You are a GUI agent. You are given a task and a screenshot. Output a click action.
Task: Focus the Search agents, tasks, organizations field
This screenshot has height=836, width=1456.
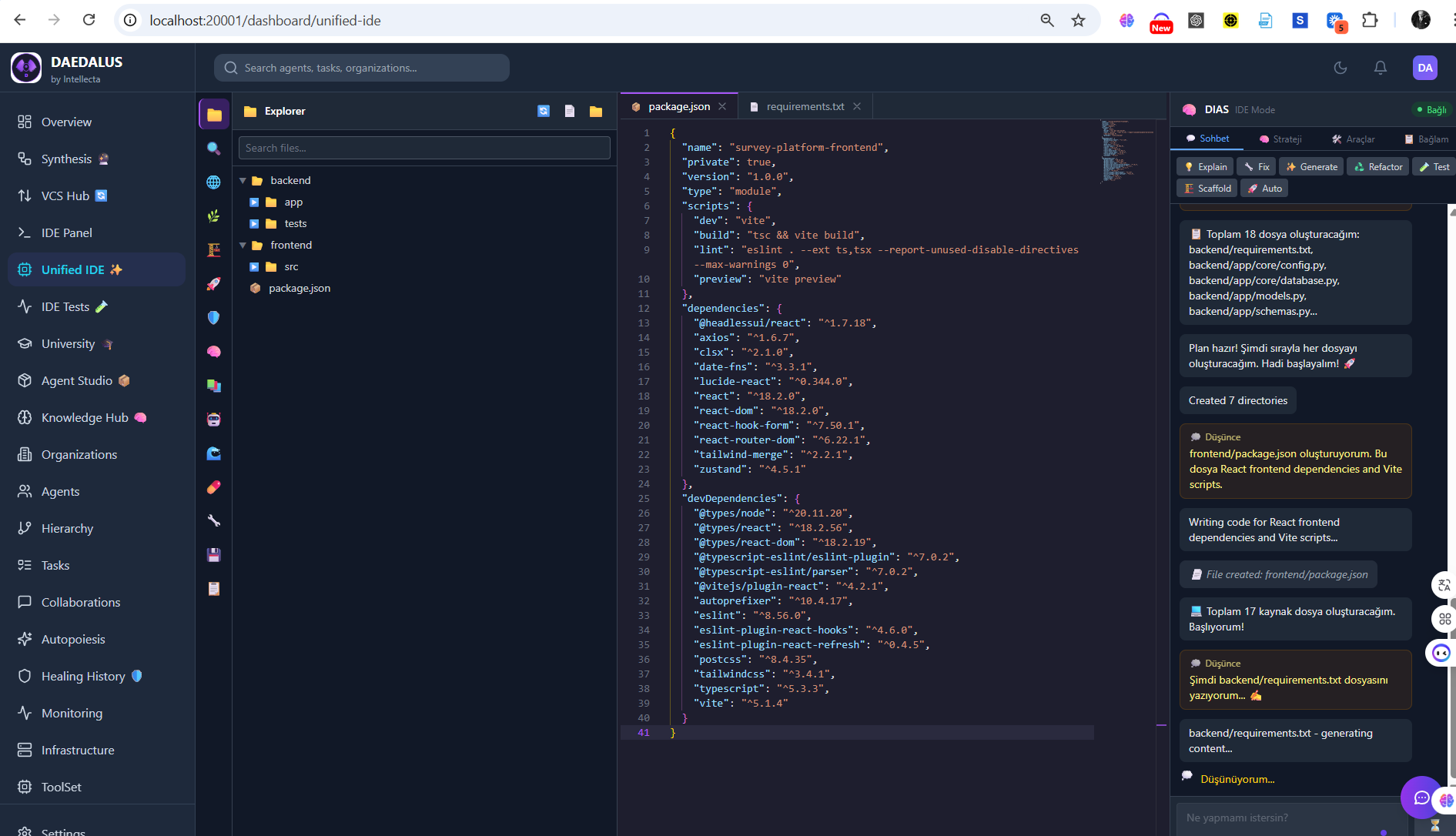[362, 68]
